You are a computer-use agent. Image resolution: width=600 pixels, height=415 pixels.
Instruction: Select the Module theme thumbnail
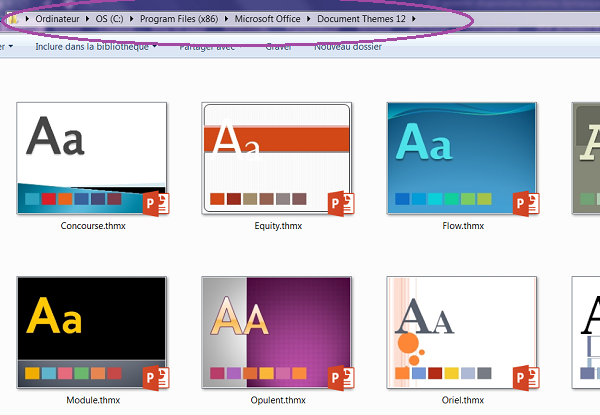coord(92,332)
